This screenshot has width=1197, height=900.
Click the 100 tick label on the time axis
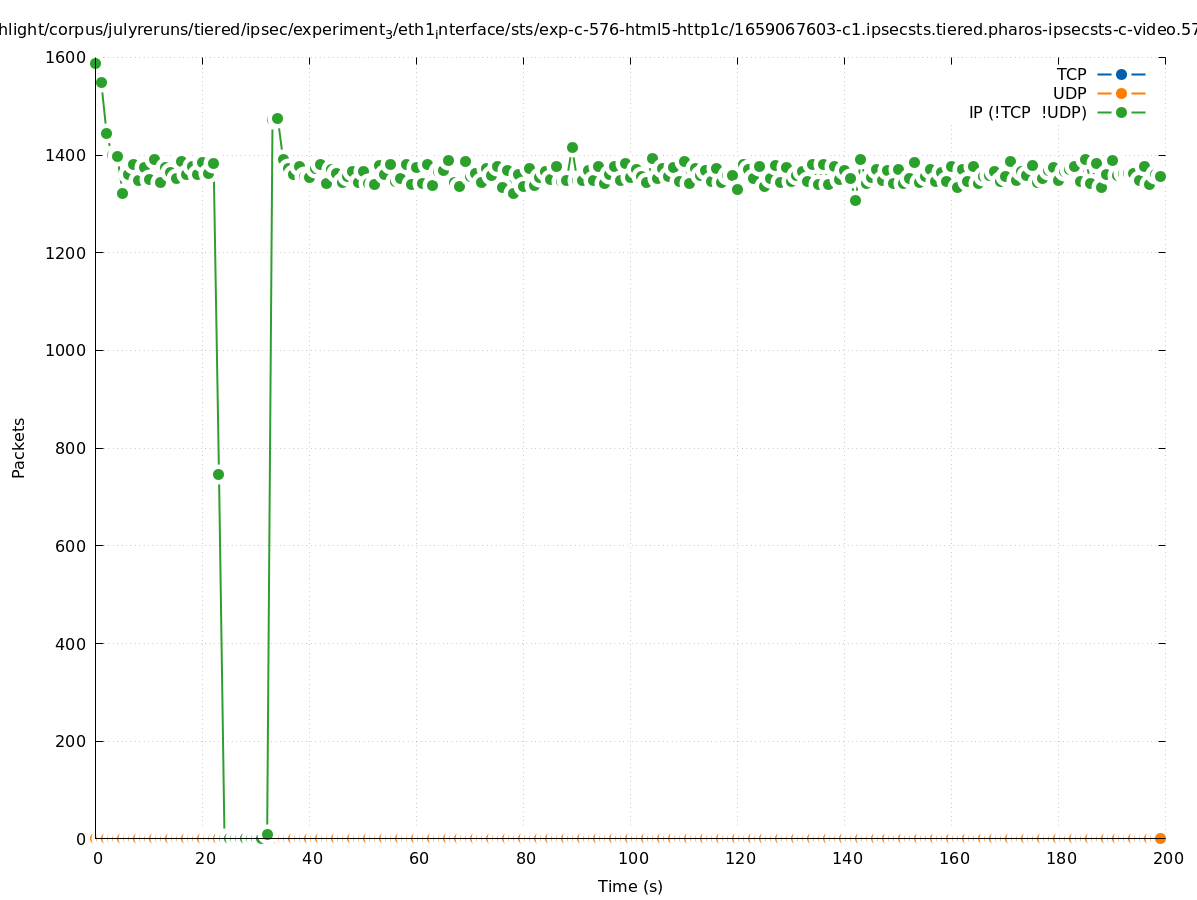coord(632,858)
